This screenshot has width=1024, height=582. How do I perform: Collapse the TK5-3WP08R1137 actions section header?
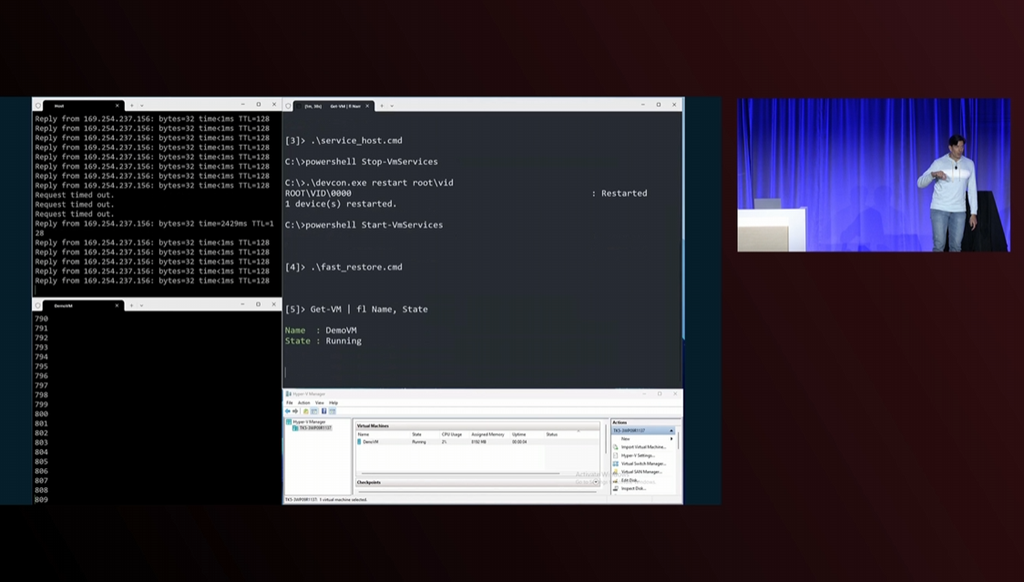(671, 431)
